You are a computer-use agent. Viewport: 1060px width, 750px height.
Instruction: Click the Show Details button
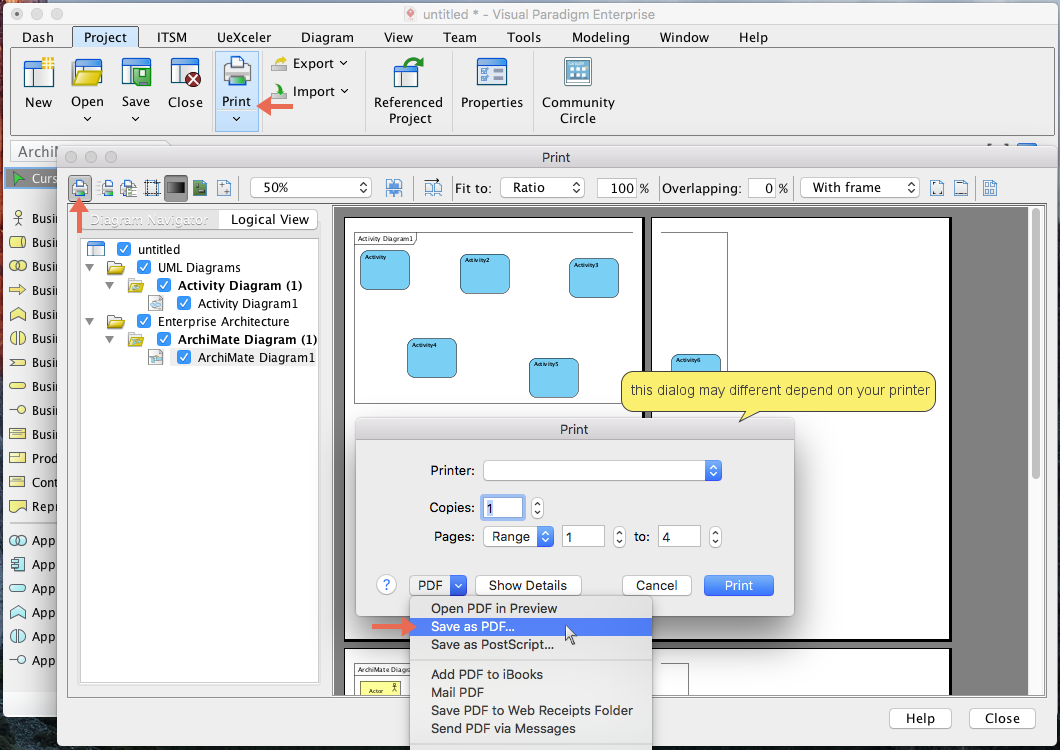528,585
